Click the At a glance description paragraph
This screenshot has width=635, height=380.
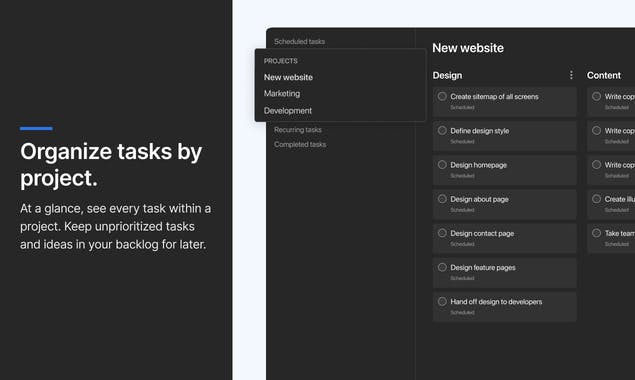[115, 226]
